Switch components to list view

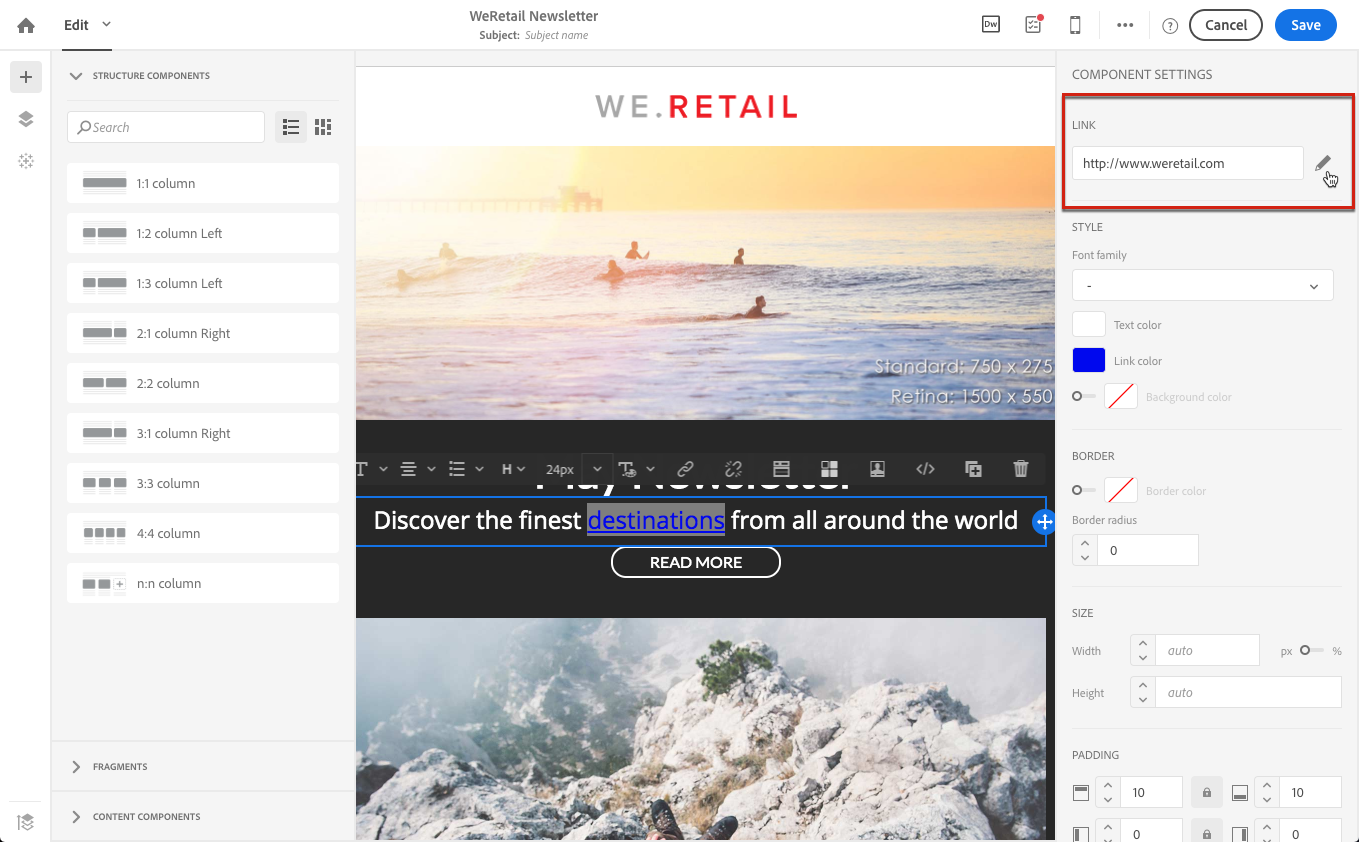point(291,127)
